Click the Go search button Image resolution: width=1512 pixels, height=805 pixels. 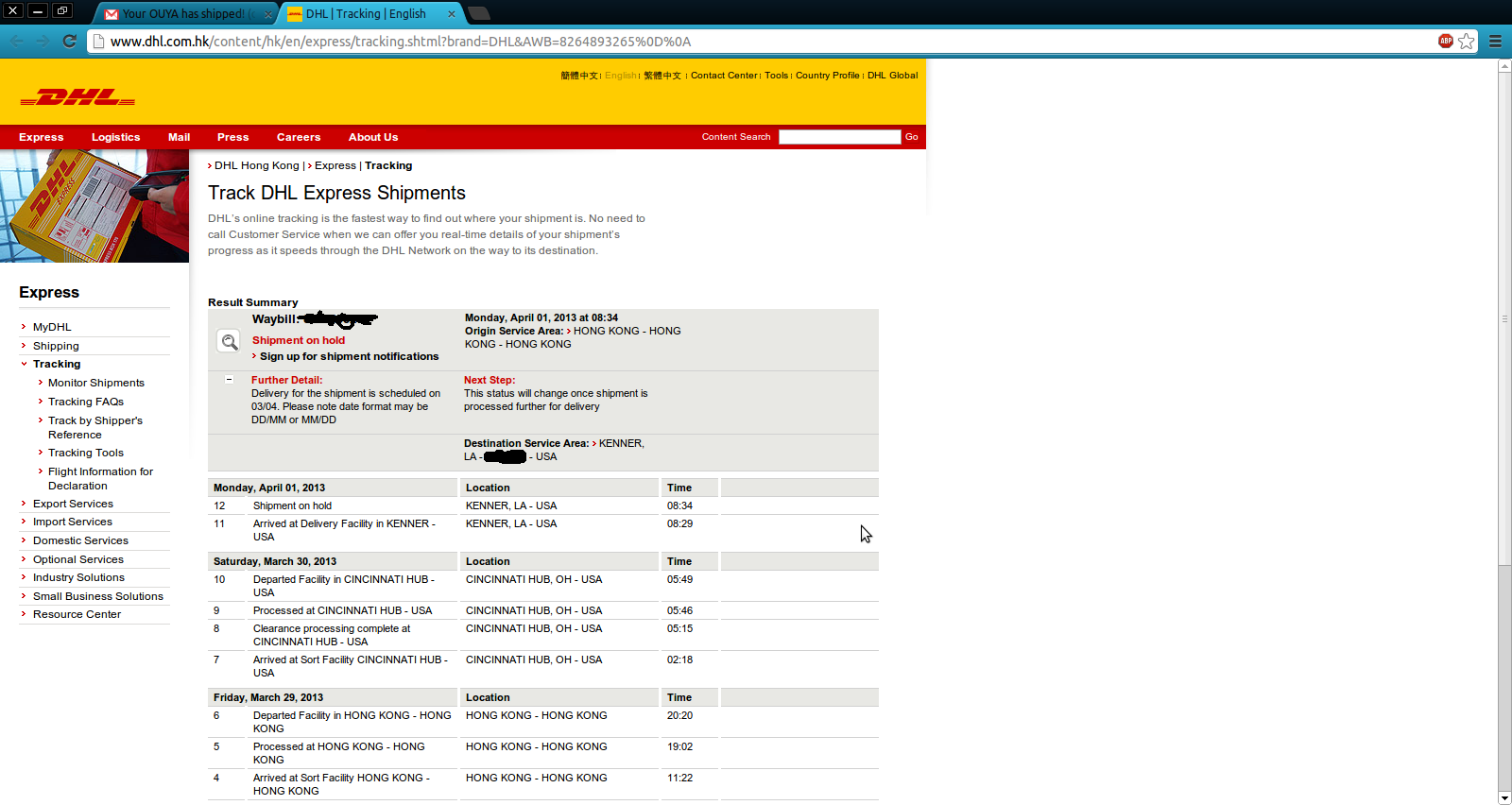point(911,137)
